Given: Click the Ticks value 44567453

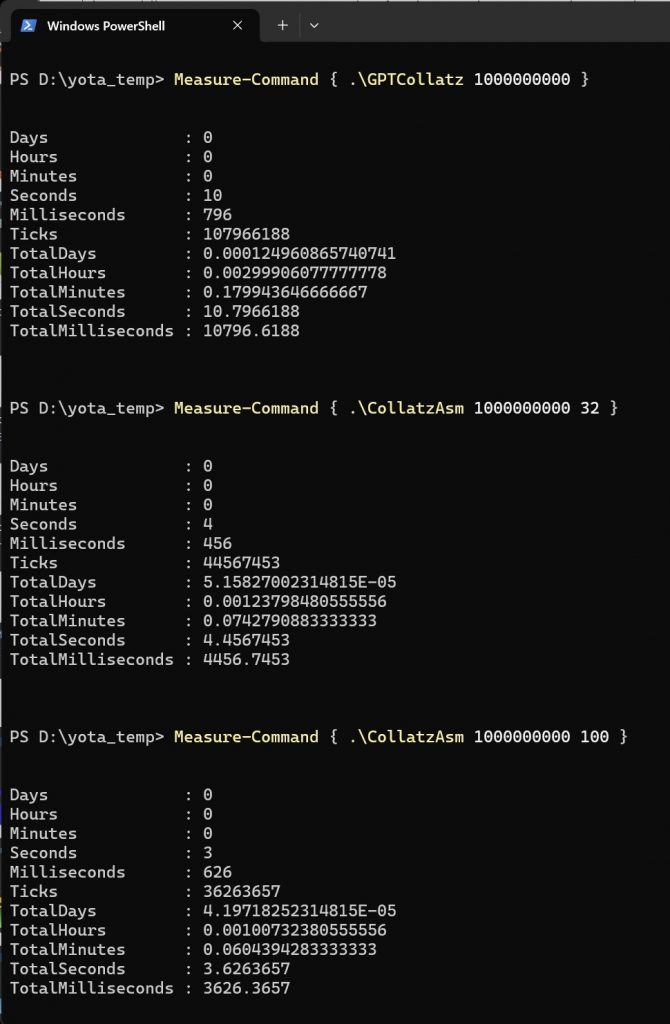Looking at the screenshot, I should coord(242,562).
